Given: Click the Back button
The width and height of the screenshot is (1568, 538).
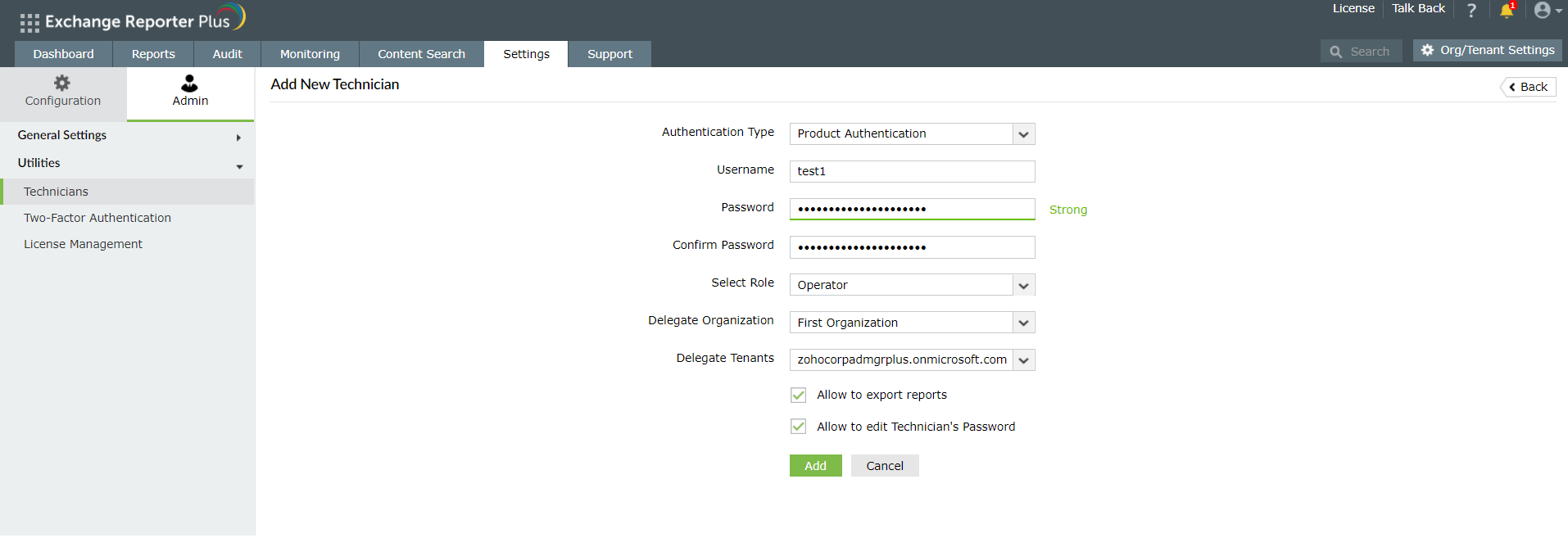Looking at the screenshot, I should tap(1528, 87).
